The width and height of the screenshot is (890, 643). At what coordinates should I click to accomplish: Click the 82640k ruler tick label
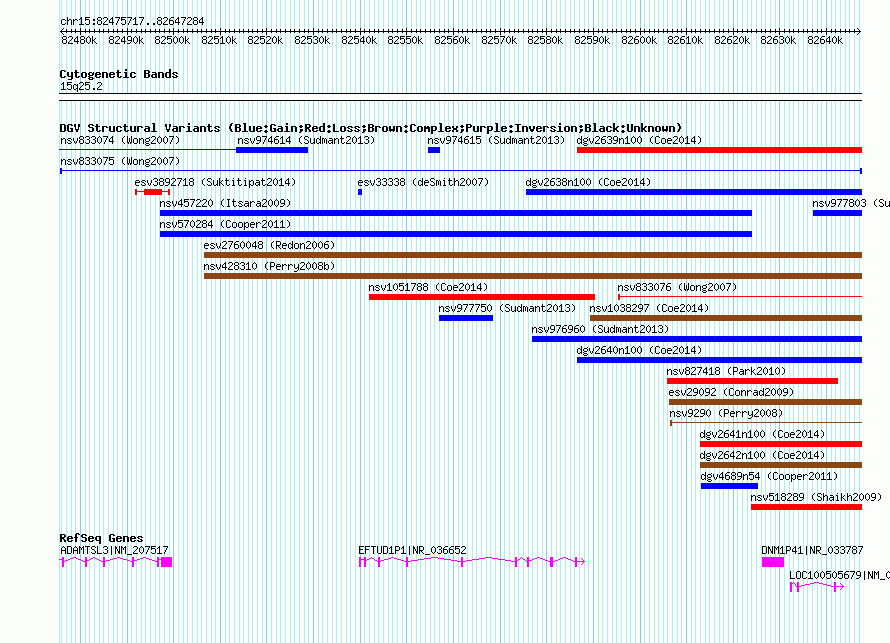(825, 40)
